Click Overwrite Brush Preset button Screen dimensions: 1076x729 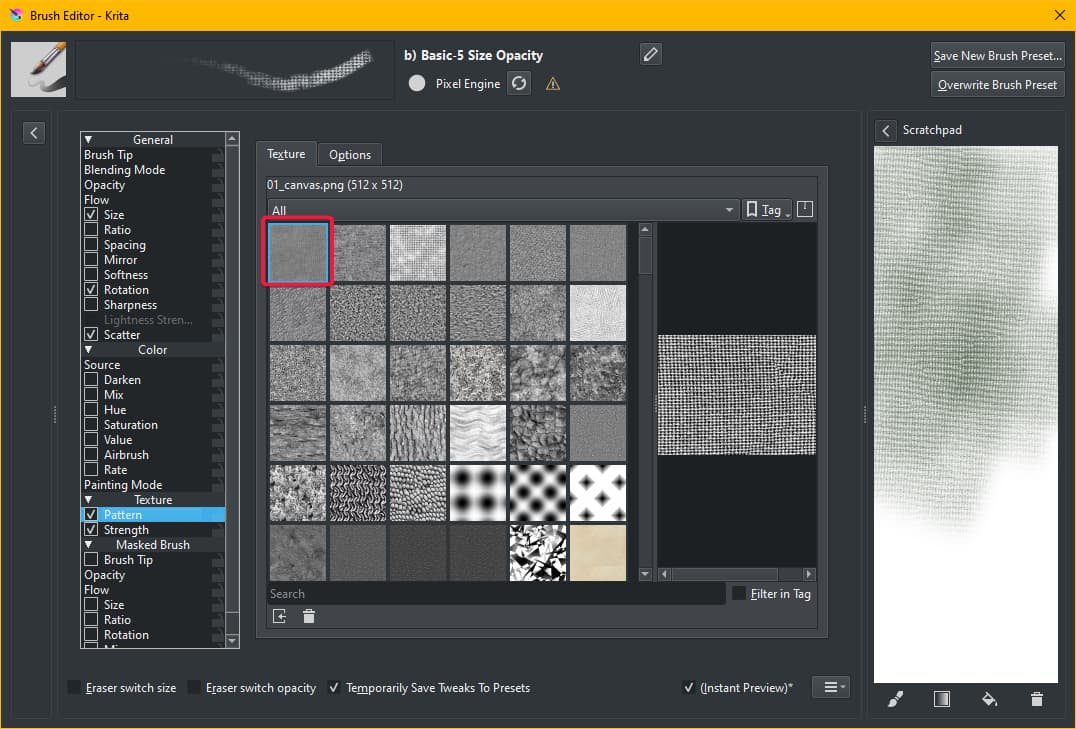tap(997, 85)
